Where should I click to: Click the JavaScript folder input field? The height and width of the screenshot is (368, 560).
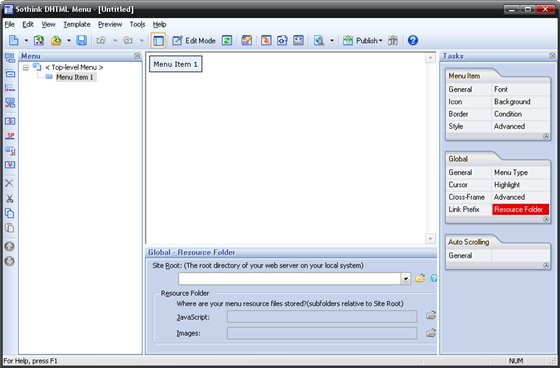[x=322, y=317]
